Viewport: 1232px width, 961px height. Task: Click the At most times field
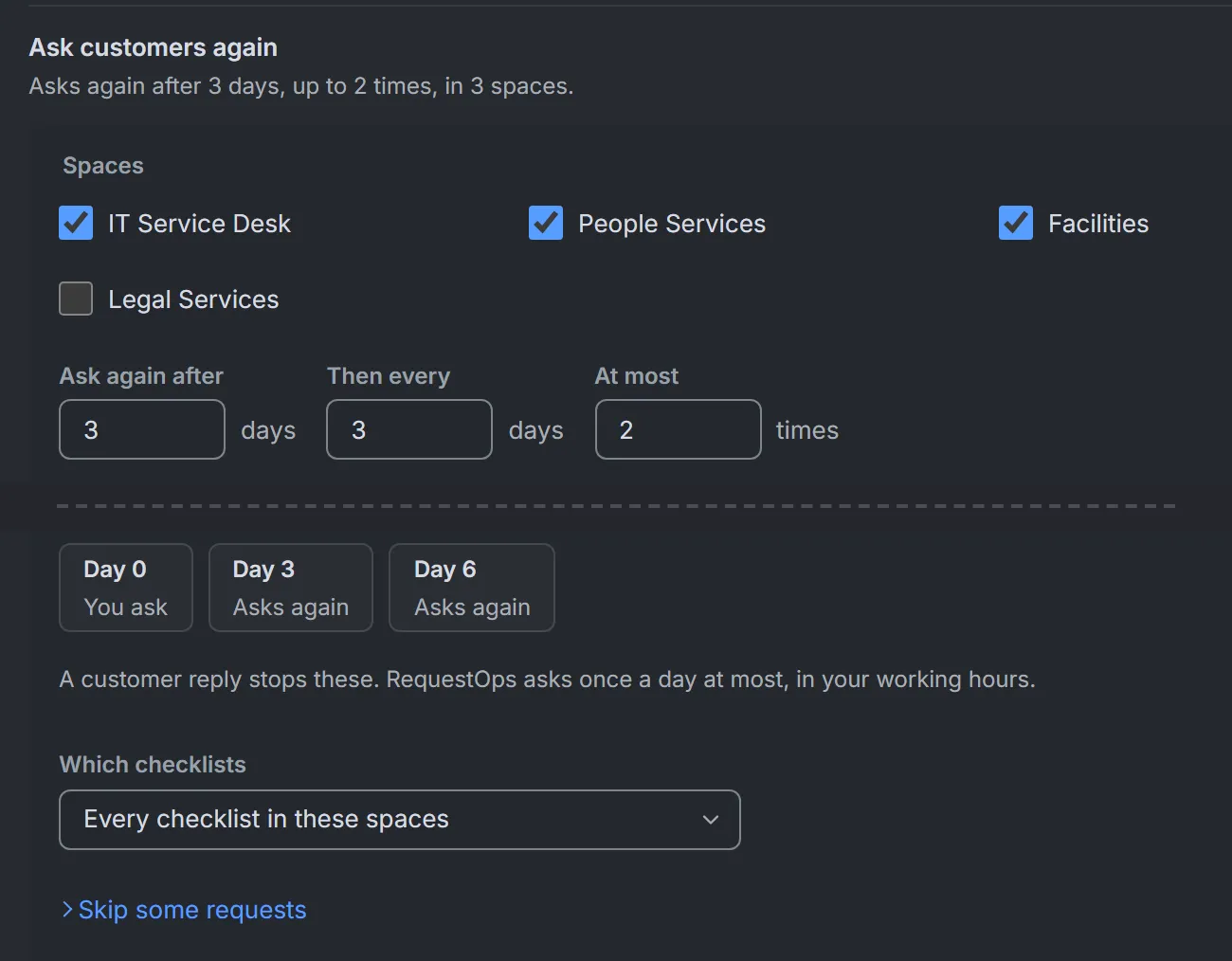(x=679, y=429)
